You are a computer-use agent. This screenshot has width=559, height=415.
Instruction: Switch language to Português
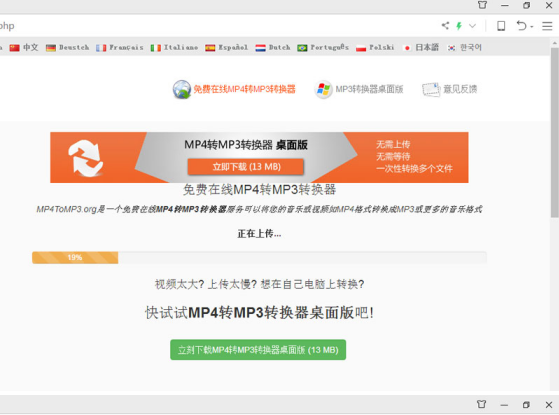329,47
